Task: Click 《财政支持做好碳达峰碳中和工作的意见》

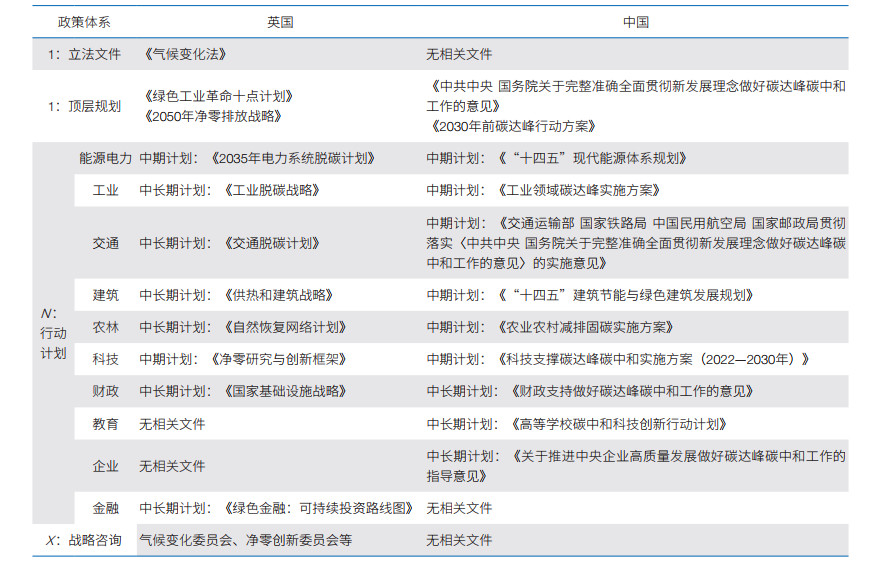Action: (633, 391)
